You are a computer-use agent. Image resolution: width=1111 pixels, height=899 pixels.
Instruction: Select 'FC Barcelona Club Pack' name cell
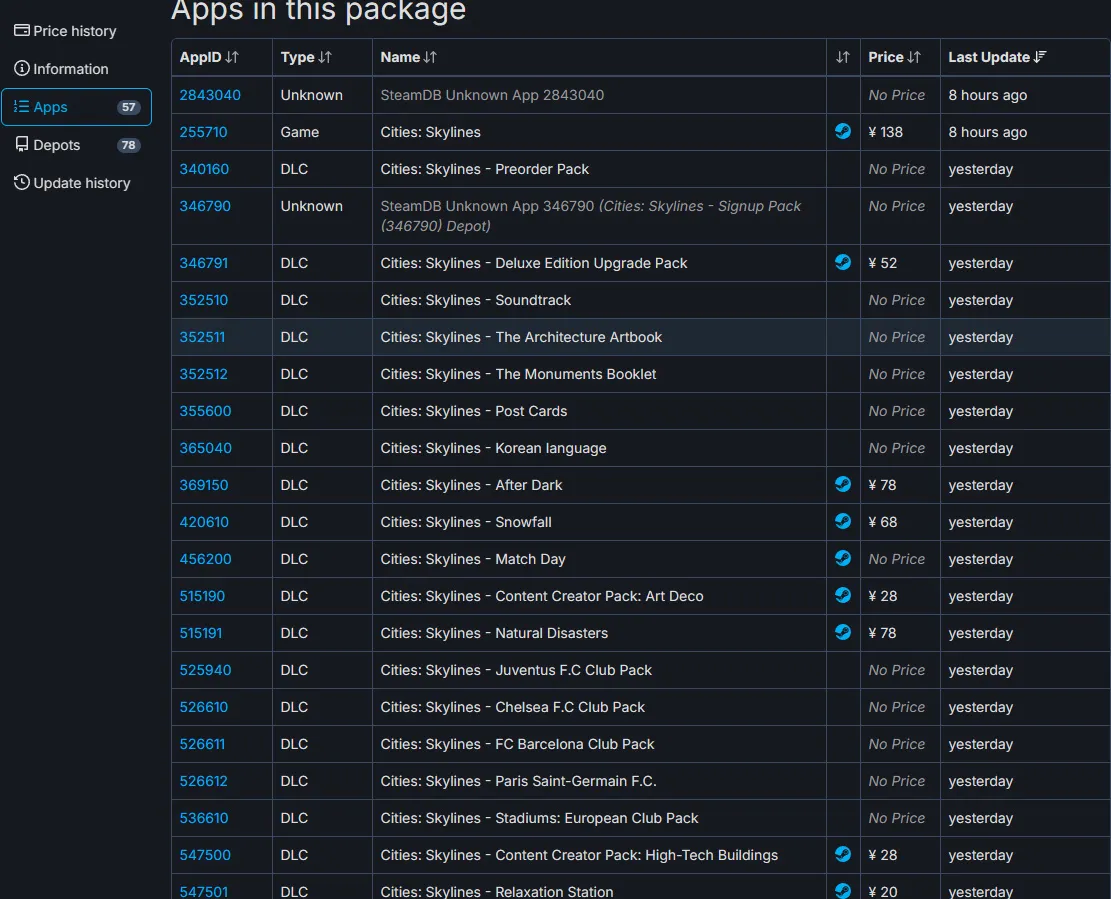[x=599, y=744]
